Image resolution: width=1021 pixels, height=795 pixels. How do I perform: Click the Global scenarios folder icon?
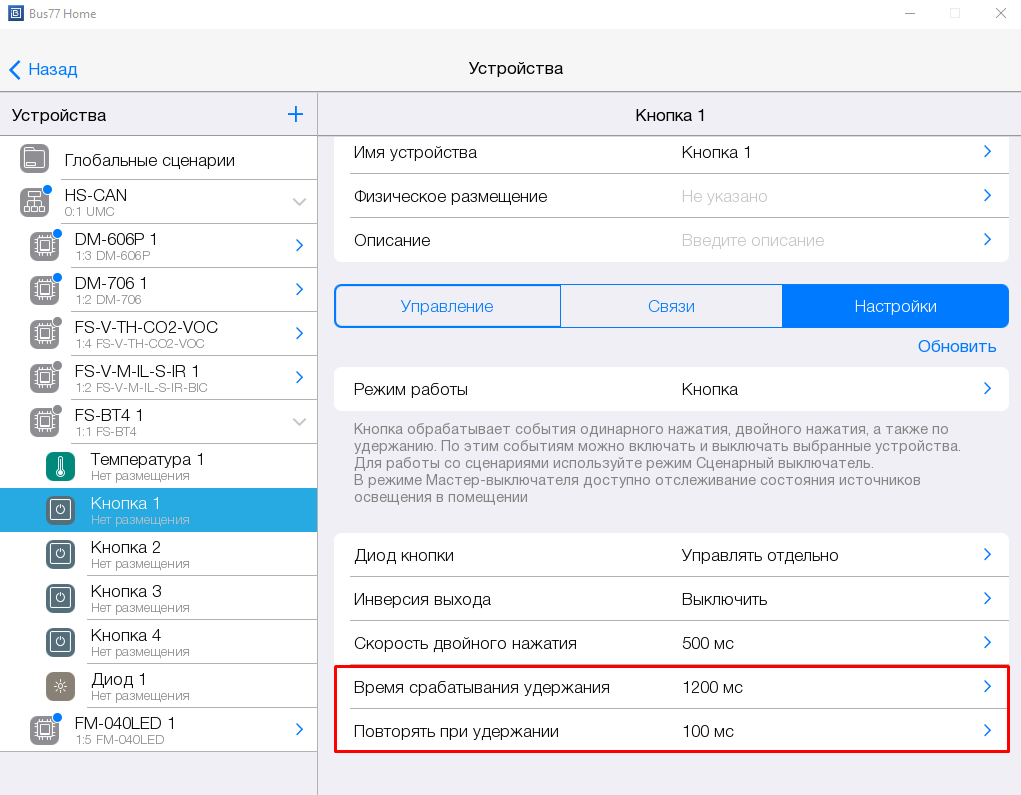pos(35,159)
